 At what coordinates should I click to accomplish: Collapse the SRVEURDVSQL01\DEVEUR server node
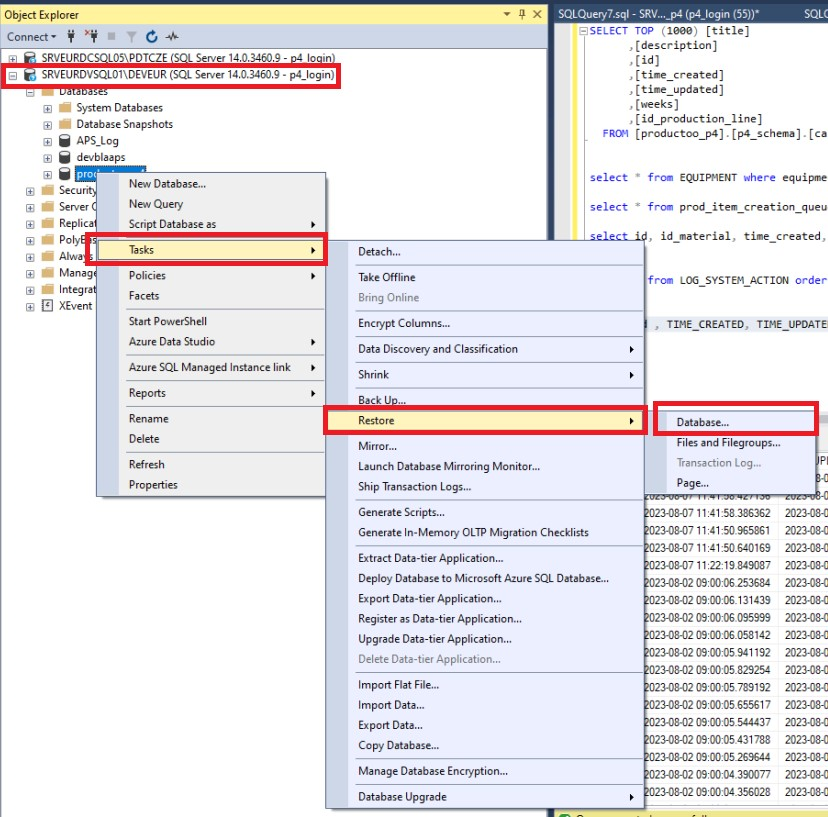click(x=13, y=75)
